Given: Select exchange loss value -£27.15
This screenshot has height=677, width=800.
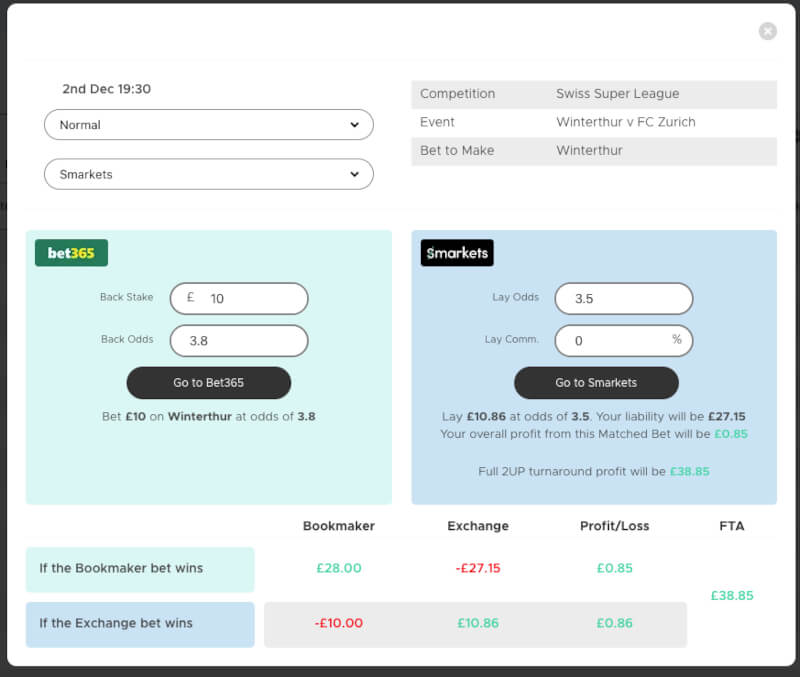Looking at the screenshot, I should 478,568.
